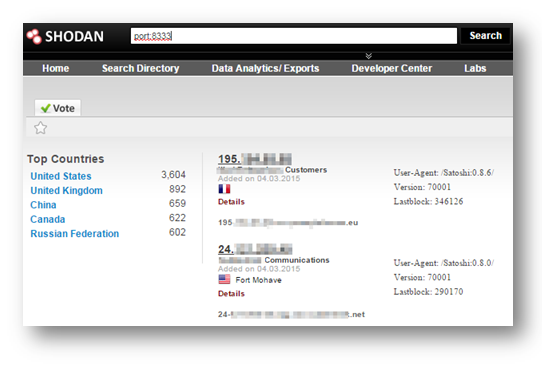Open Data Analytics/ Exports menu item

click(x=265, y=68)
